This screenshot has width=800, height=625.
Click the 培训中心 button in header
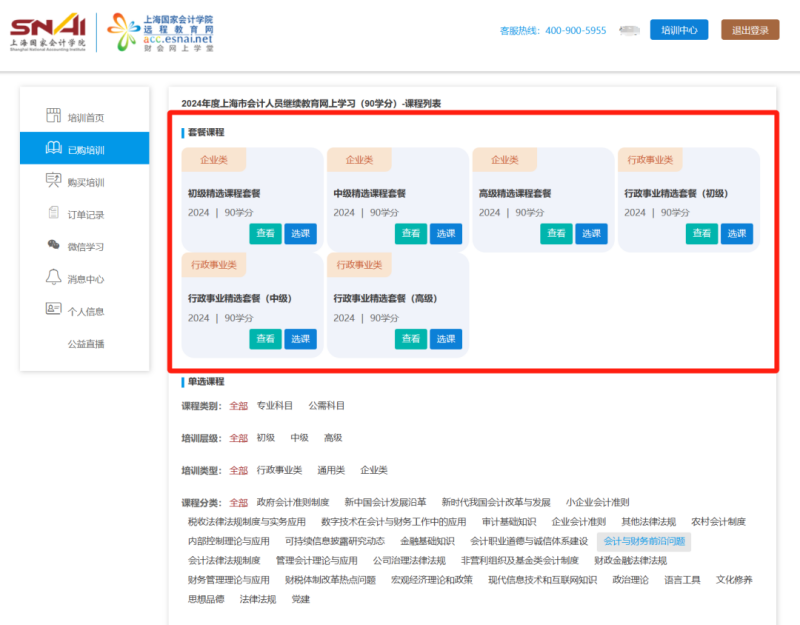679,30
